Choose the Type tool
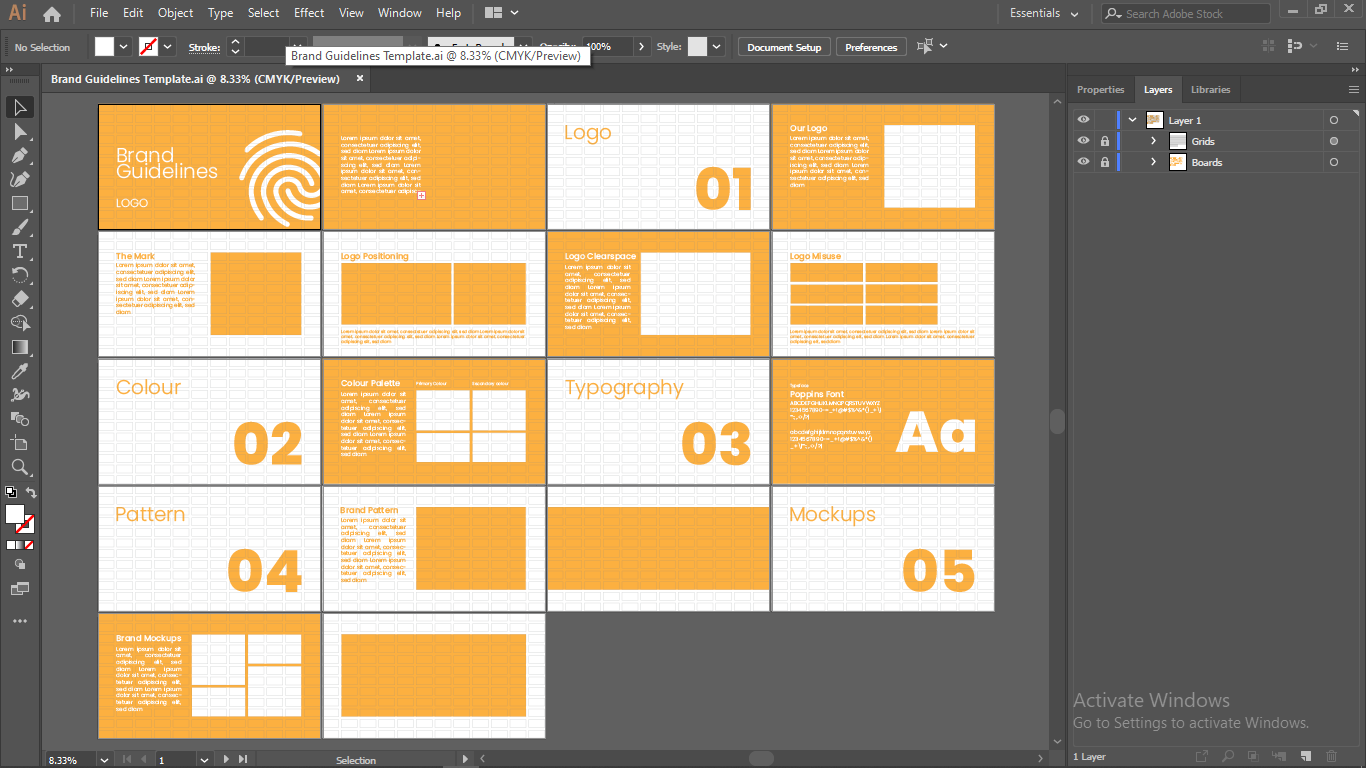Image resolution: width=1366 pixels, height=768 pixels. [x=19, y=251]
